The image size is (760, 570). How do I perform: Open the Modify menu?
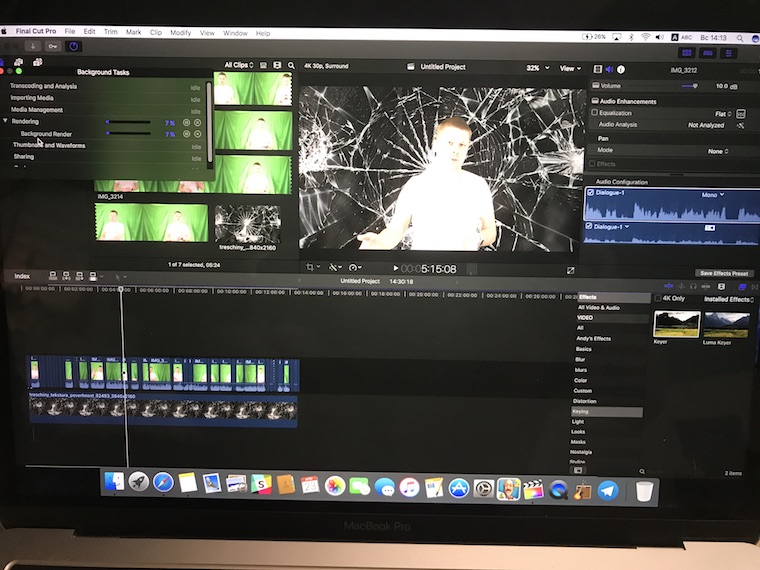click(180, 32)
